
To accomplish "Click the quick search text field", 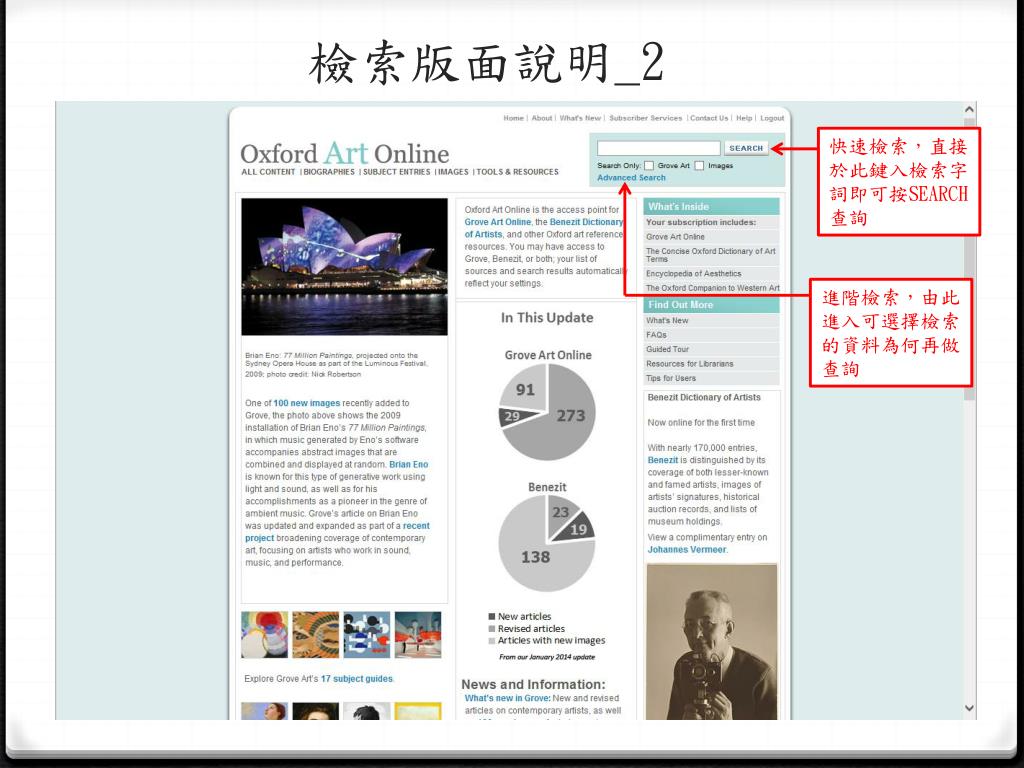I will (x=658, y=148).
